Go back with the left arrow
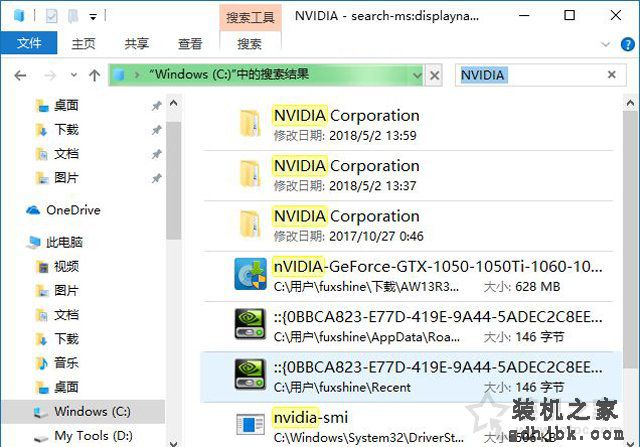 pos(20,75)
